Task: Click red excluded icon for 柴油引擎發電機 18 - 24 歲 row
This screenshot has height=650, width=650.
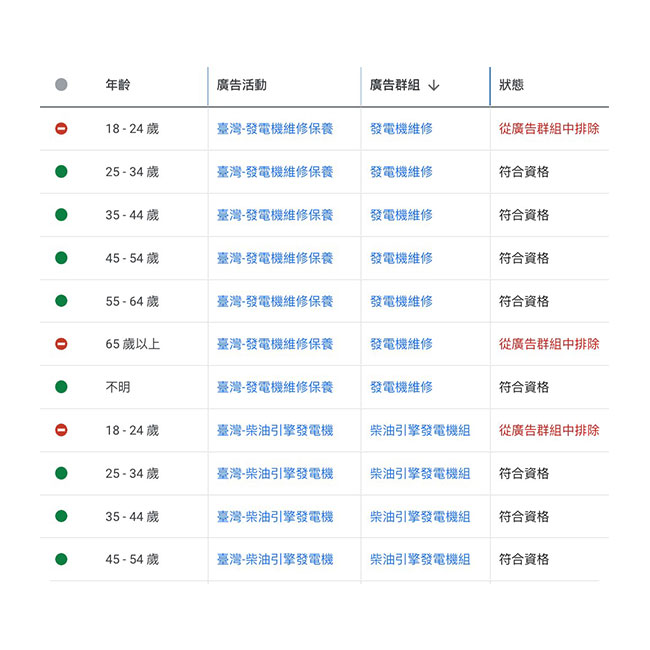Action: (61, 430)
